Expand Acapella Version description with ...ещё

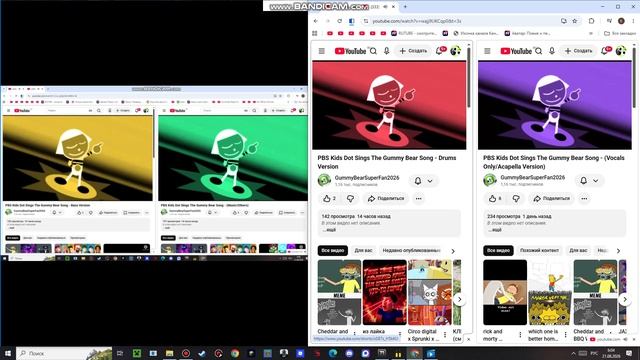click(495, 230)
